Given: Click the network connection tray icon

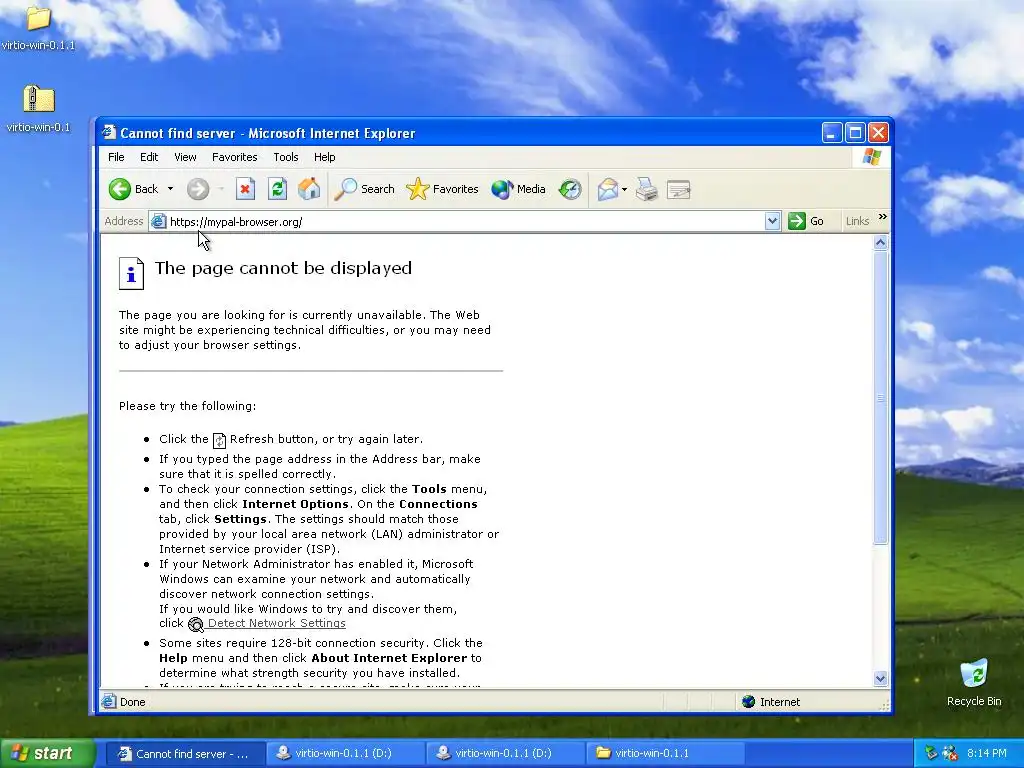Looking at the screenshot, I should [x=950, y=754].
